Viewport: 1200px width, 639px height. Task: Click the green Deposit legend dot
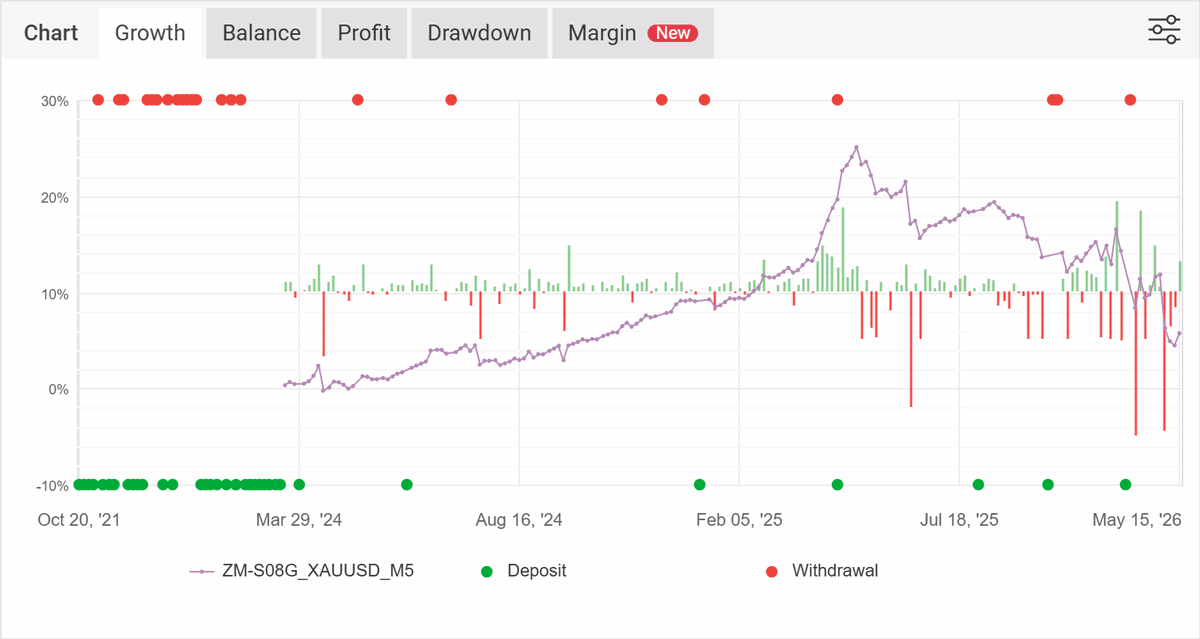(x=487, y=572)
